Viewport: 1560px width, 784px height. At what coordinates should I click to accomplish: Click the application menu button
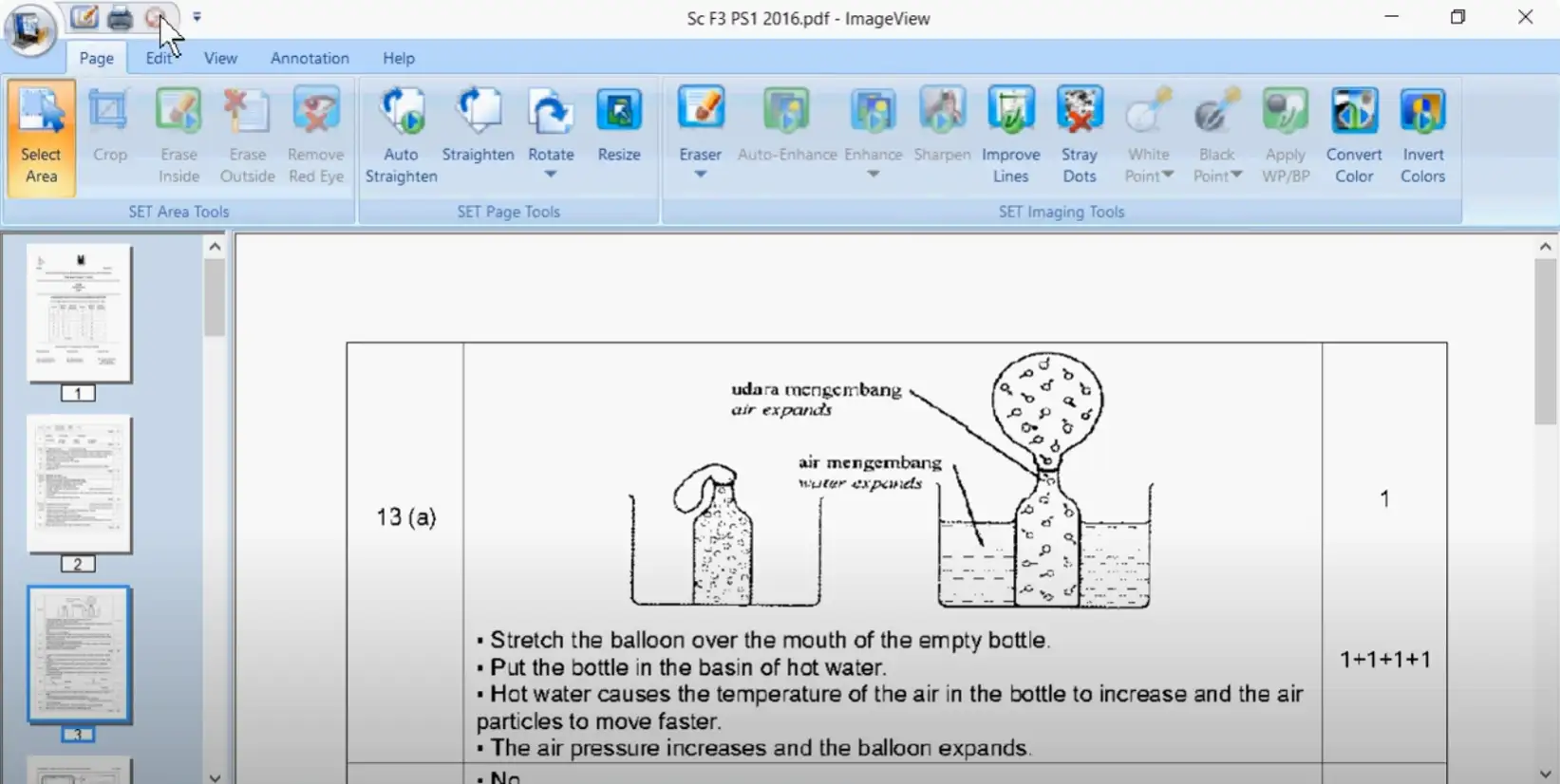pyautogui.click(x=29, y=28)
